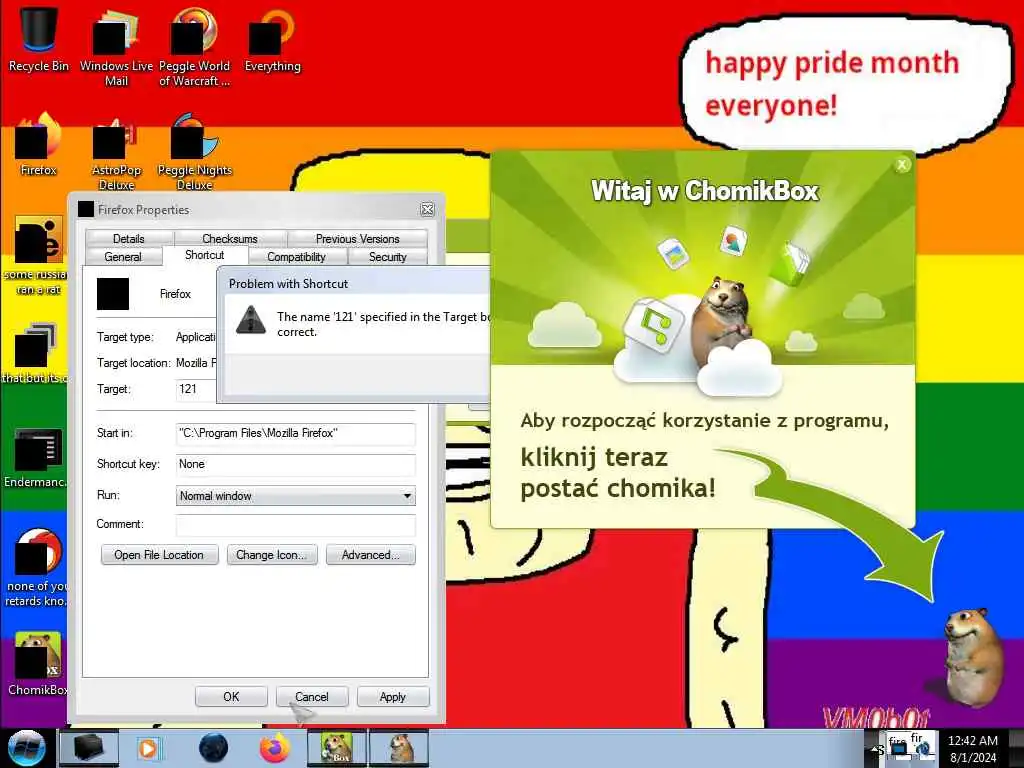The width and height of the screenshot is (1024, 768).
Task: Open the Peggle World of Warcraft shortcut
Action: (195, 46)
